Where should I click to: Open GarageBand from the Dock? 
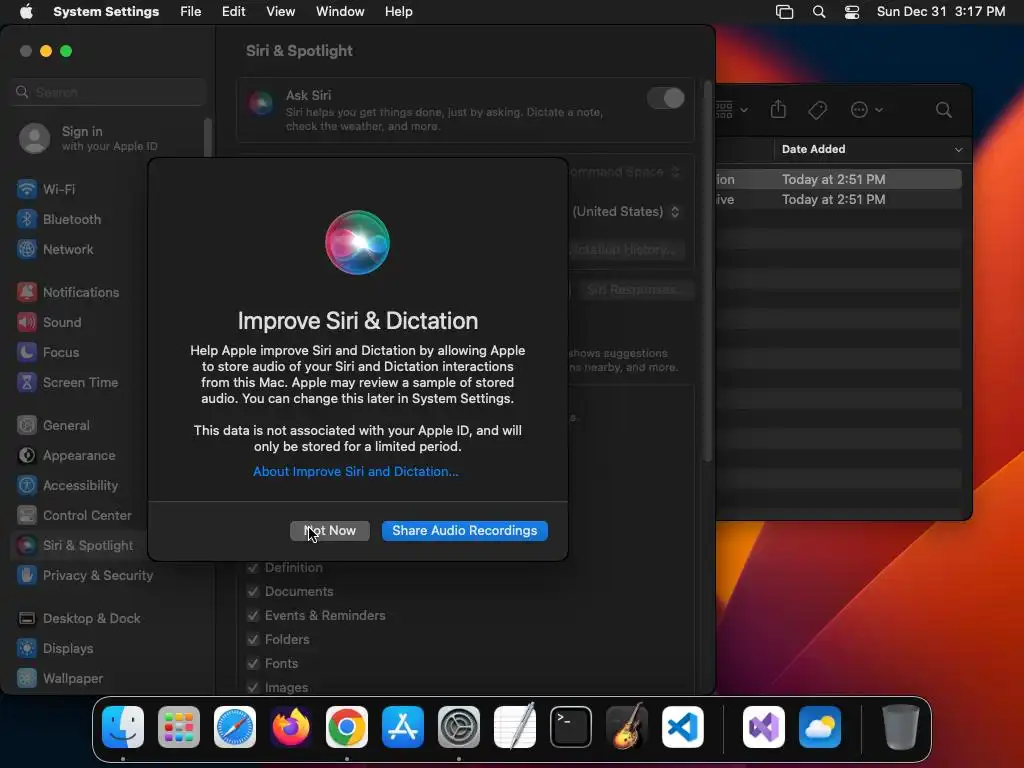click(627, 726)
